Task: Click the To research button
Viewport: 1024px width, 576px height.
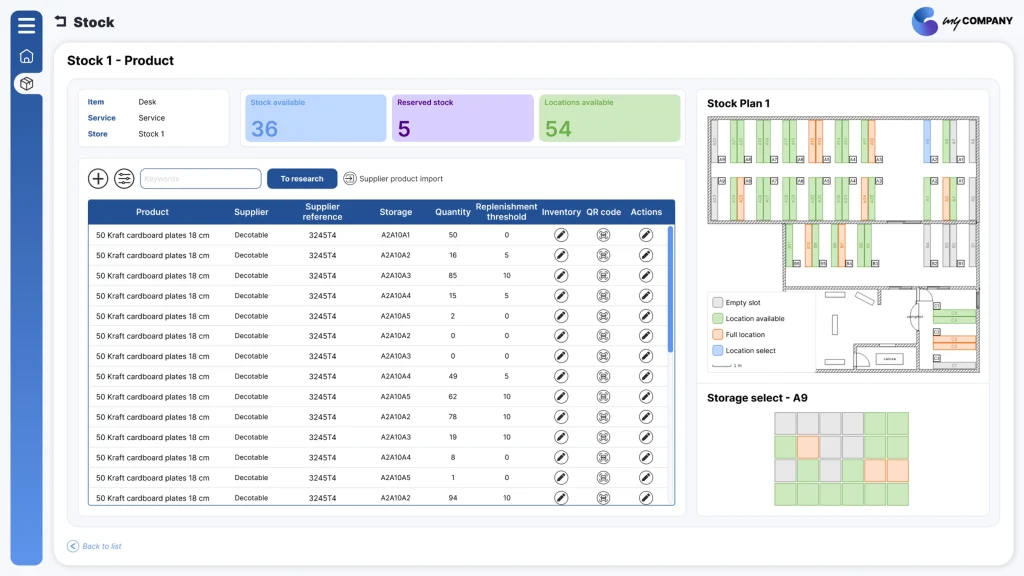Action: tap(302, 178)
